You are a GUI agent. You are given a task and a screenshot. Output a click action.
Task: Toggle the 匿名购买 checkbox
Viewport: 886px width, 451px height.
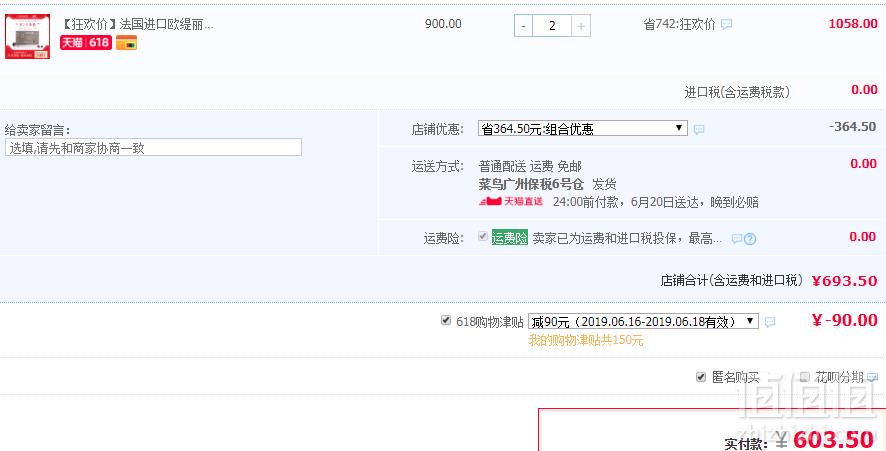pos(701,376)
